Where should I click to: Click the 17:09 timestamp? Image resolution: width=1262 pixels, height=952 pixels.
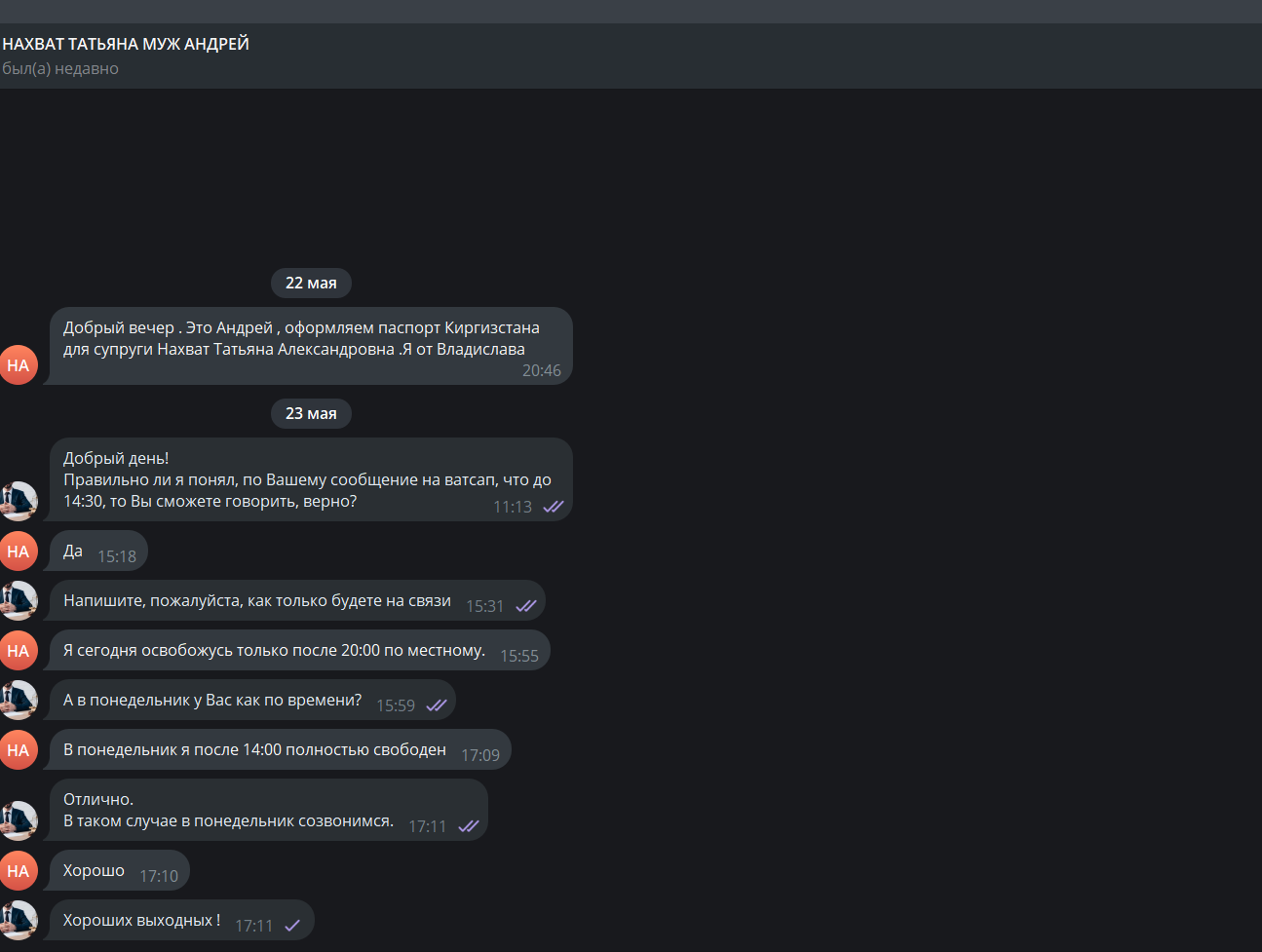point(480,755)
